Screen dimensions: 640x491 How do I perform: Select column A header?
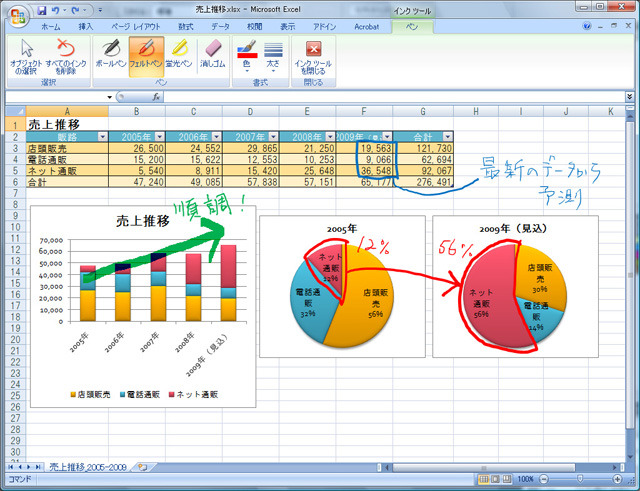[67, 111]
